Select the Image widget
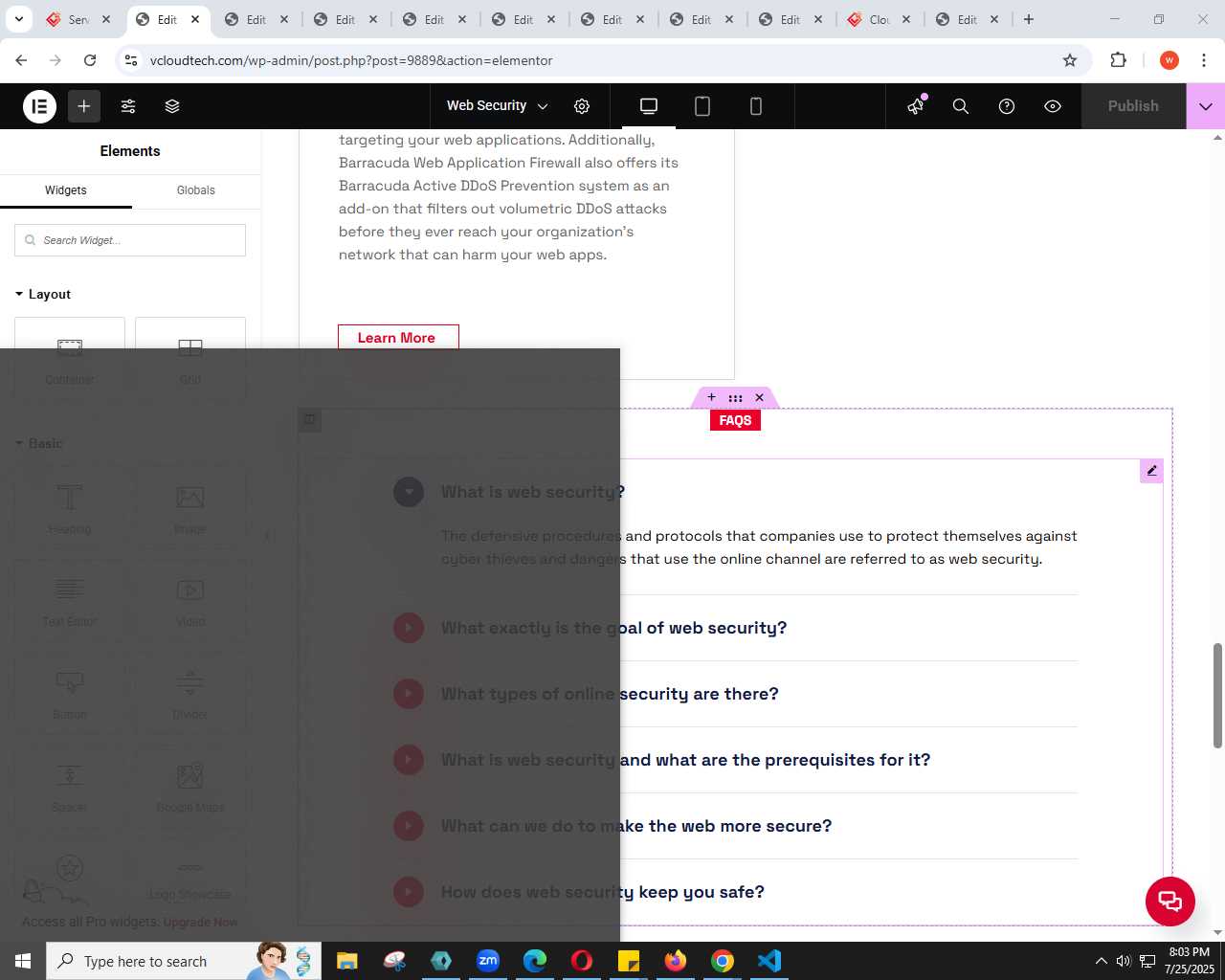 190,508
